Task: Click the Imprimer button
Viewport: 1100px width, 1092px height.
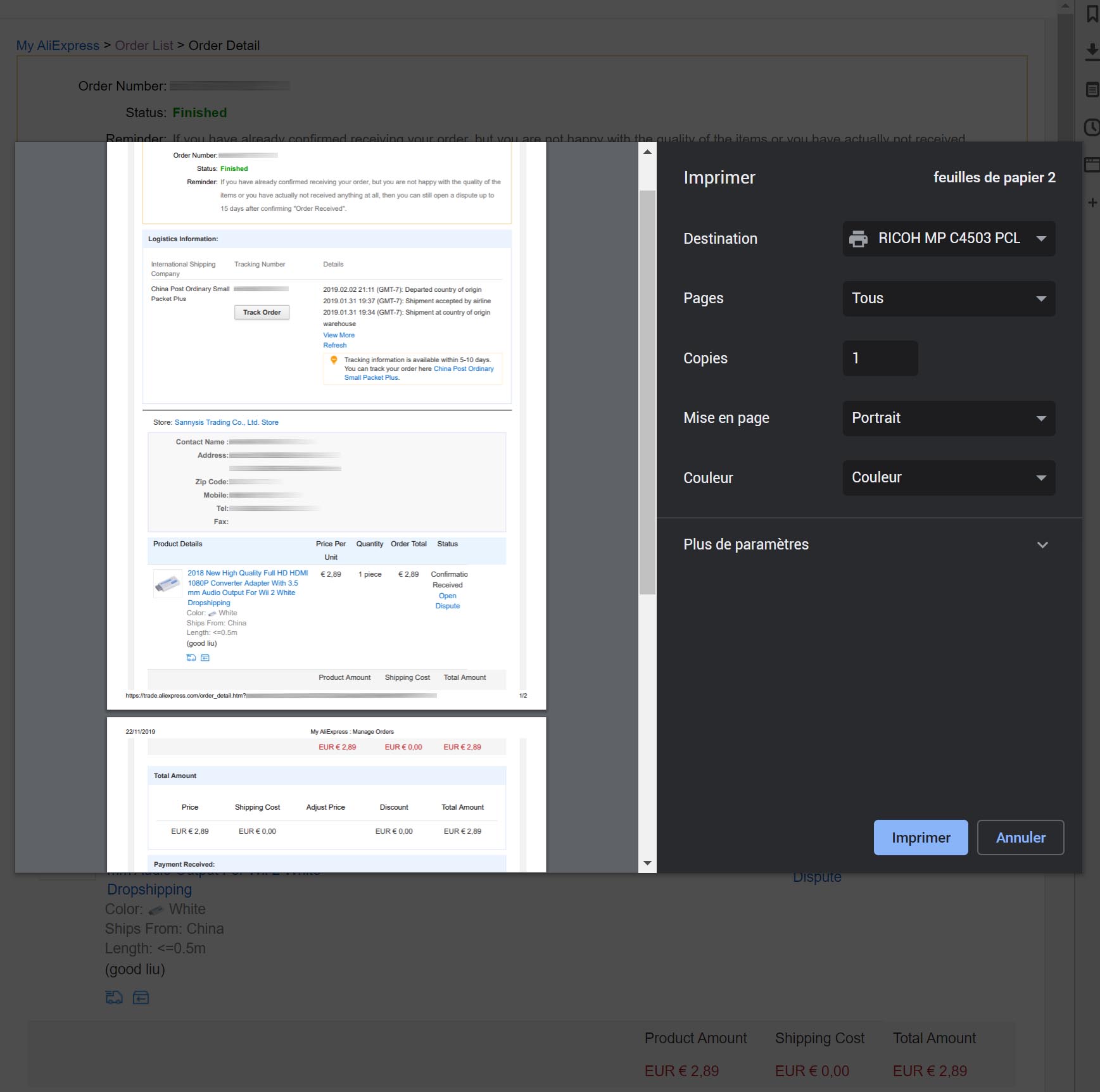Action: coord(921,837)
